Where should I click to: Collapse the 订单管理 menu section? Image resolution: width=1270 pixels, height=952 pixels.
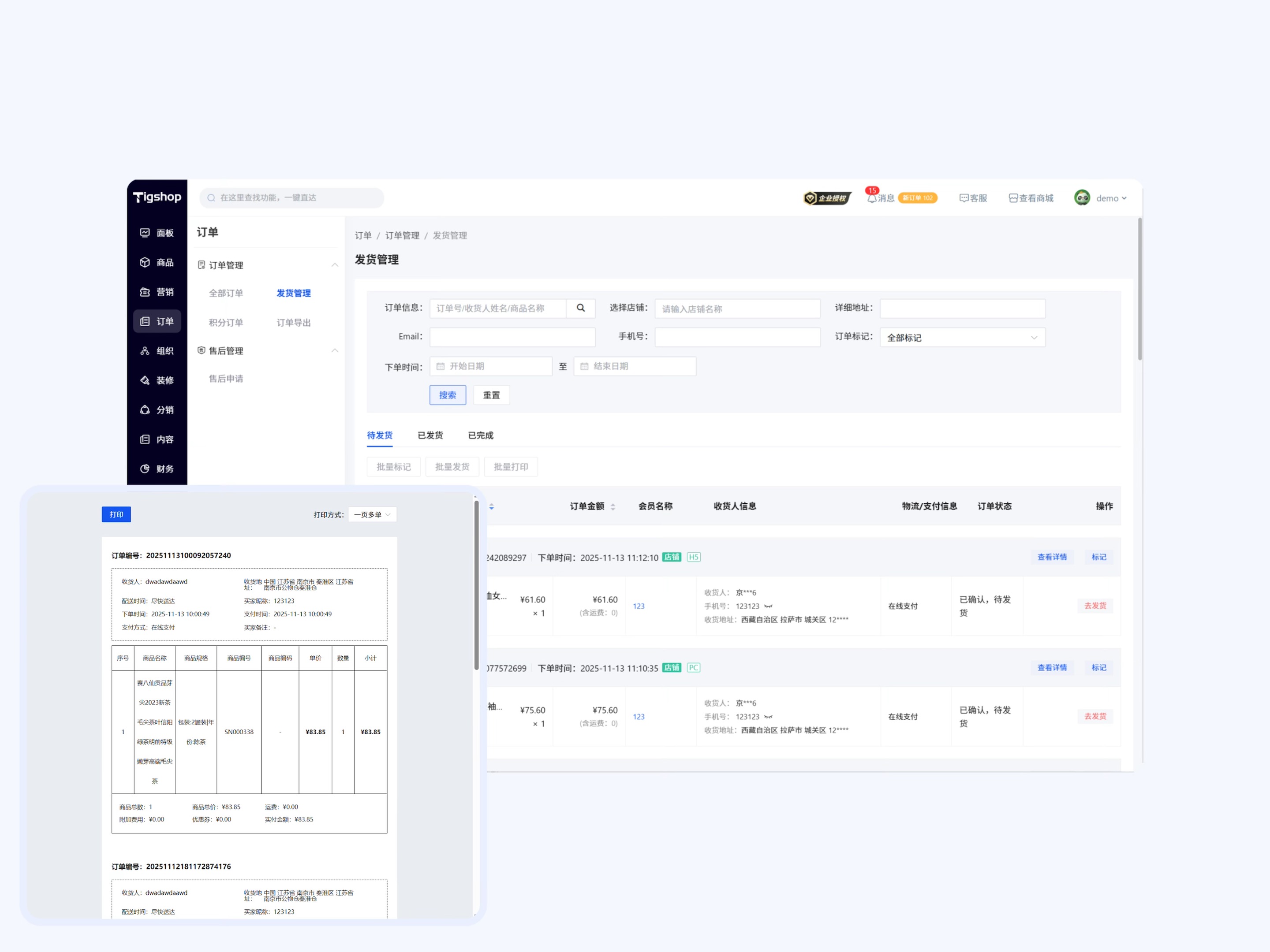click(x=334, y=265)
